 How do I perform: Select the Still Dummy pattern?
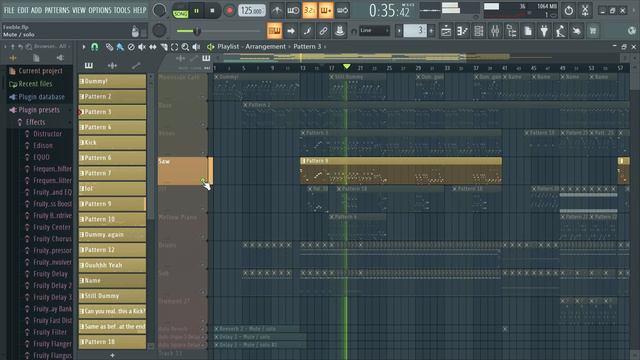pos(112,296)
